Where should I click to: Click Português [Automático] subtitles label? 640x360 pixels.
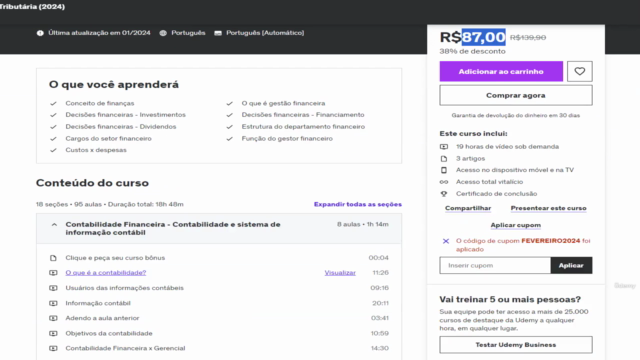coord(265,33)
